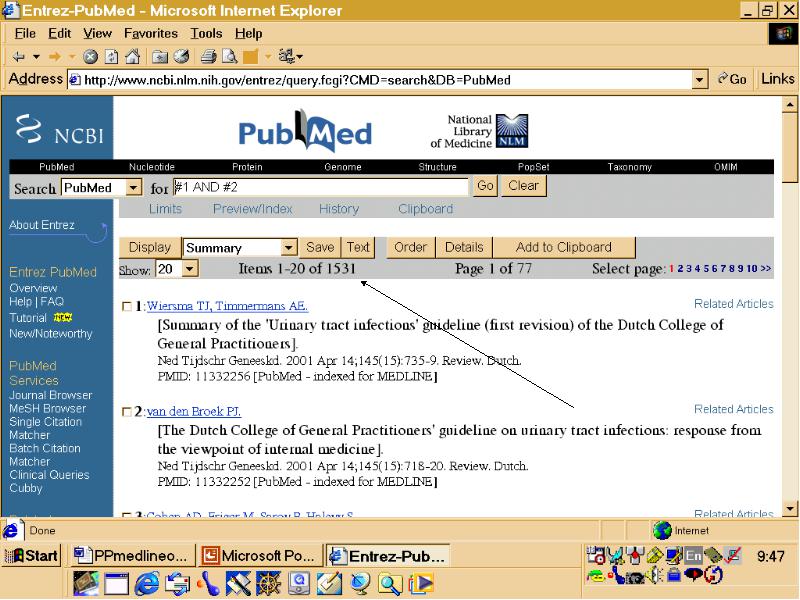The image size is (800, 600).
Task: Open the View menu
Action: 97,34
